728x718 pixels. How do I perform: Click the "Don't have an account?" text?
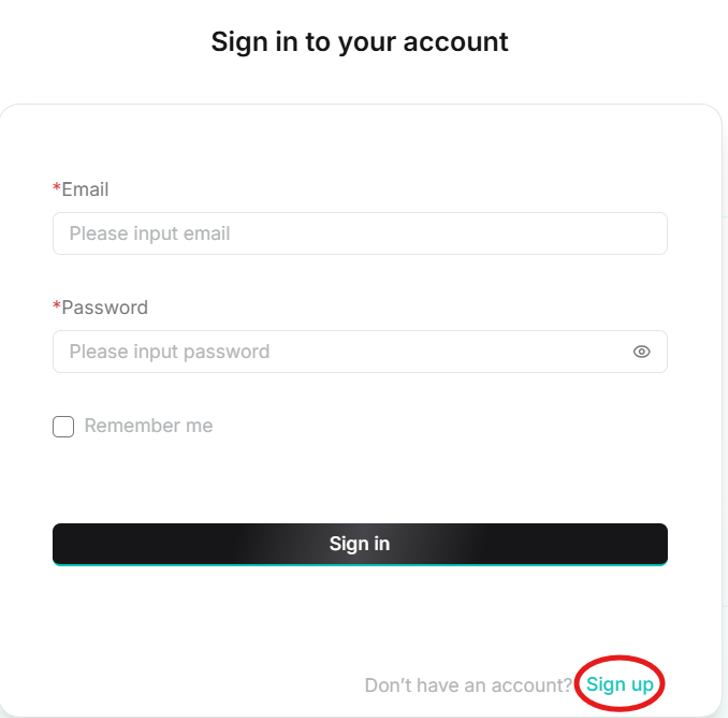coord(468,685)
